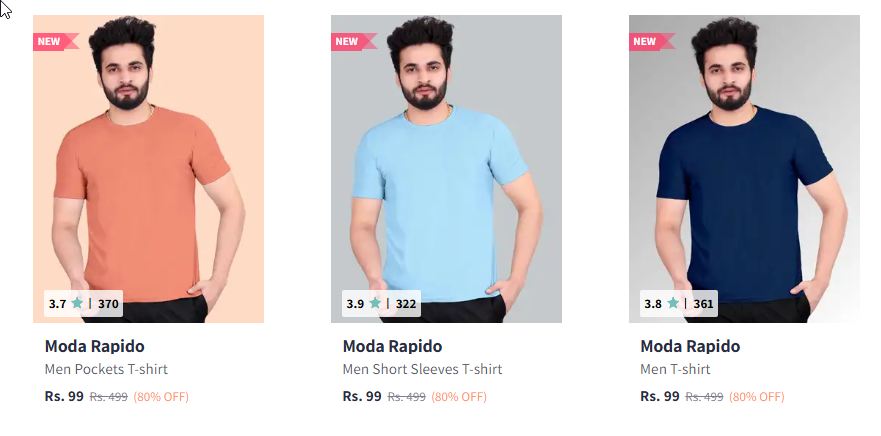
Task: Click the 80% OFF label on navy T-shirt
Action: tap(756, 397)
